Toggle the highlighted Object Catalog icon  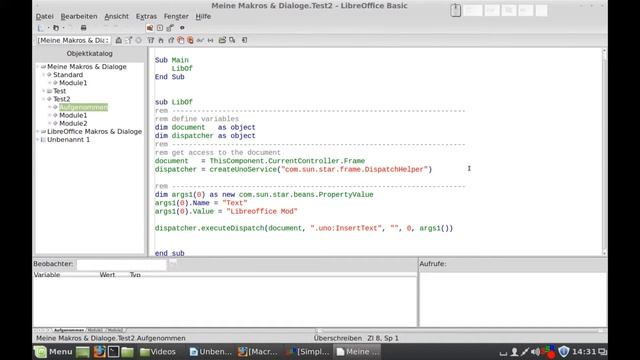[150, 28]
